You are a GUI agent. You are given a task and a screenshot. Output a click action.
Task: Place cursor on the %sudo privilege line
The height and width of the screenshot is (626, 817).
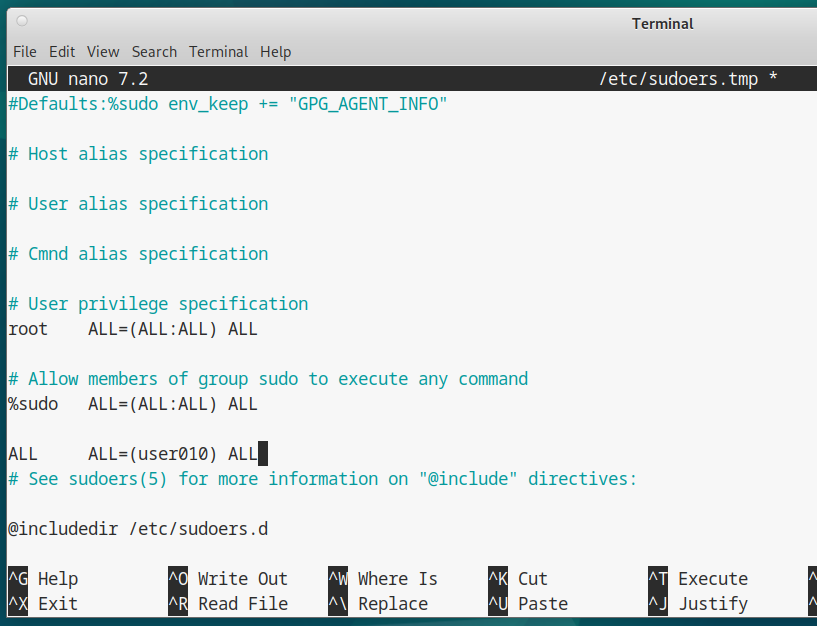point(133,404)
